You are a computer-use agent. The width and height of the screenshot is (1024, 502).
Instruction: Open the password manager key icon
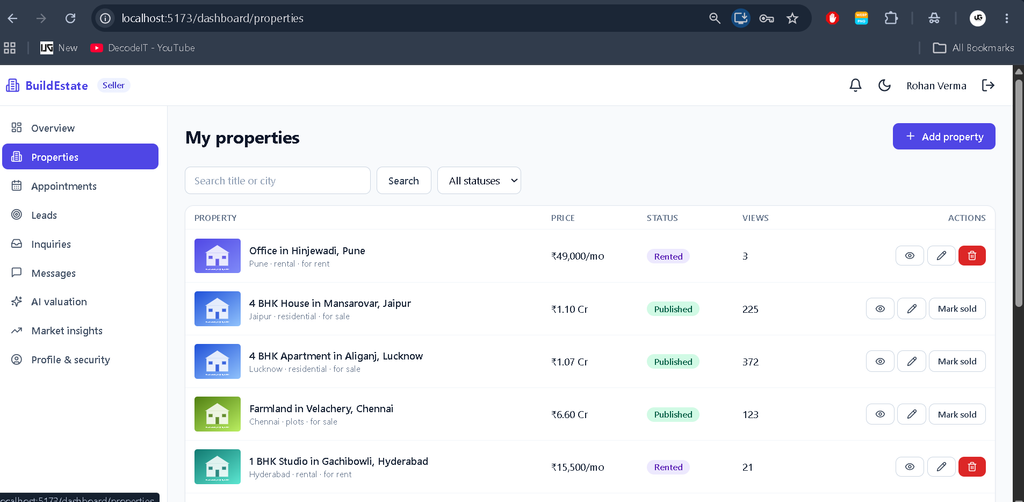[767, 18]
